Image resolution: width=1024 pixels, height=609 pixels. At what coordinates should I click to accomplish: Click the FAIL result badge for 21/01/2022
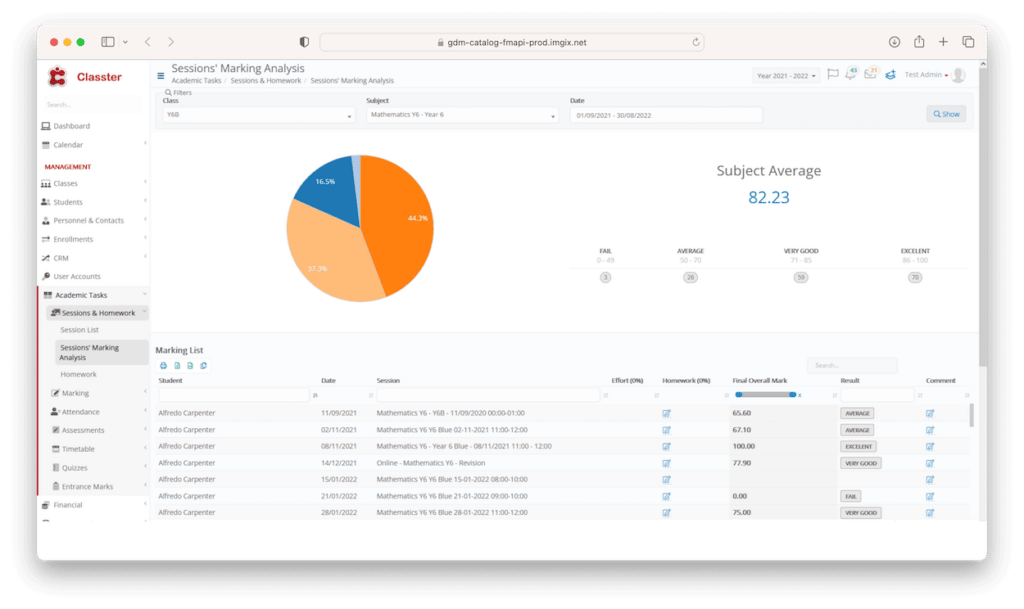850,497
